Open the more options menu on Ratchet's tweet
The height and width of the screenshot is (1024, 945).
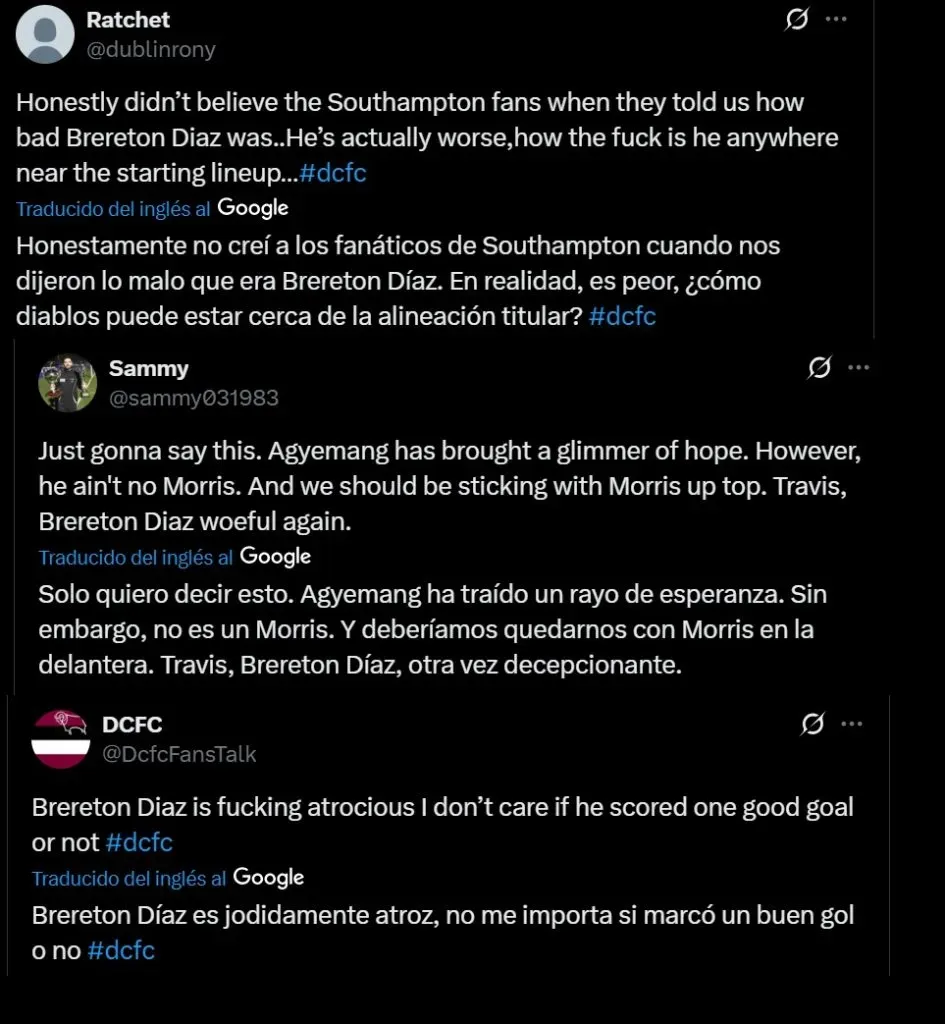(836, 20)
